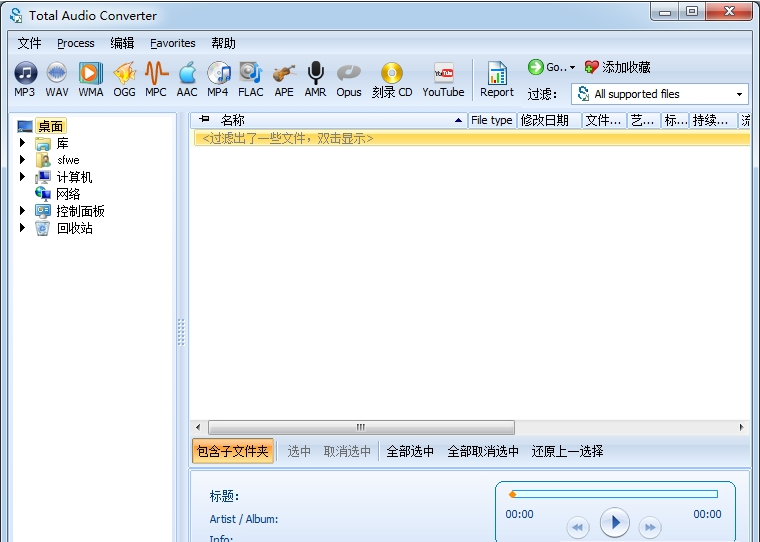Click the pin icon in list header
The width and height of the screenshot is (760, 542).
coord(205,119)
